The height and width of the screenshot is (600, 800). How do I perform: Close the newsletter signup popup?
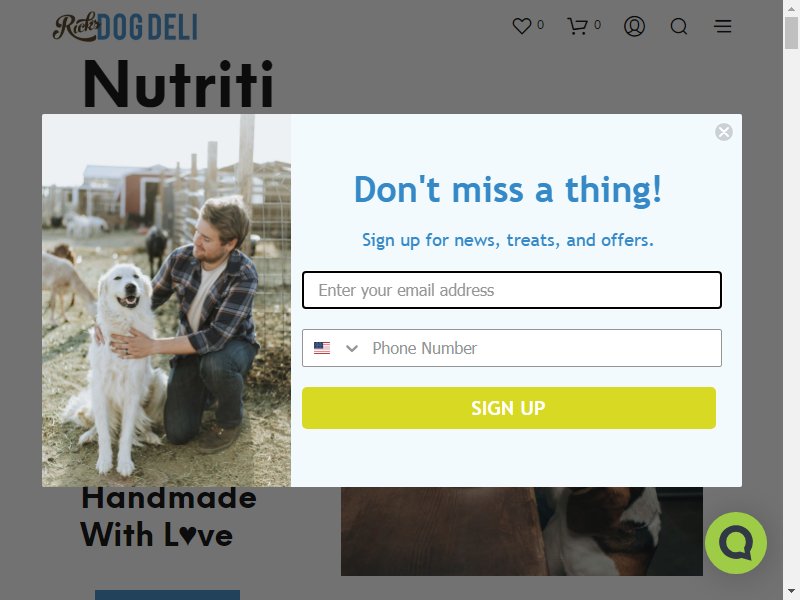[x=723, y=132]
